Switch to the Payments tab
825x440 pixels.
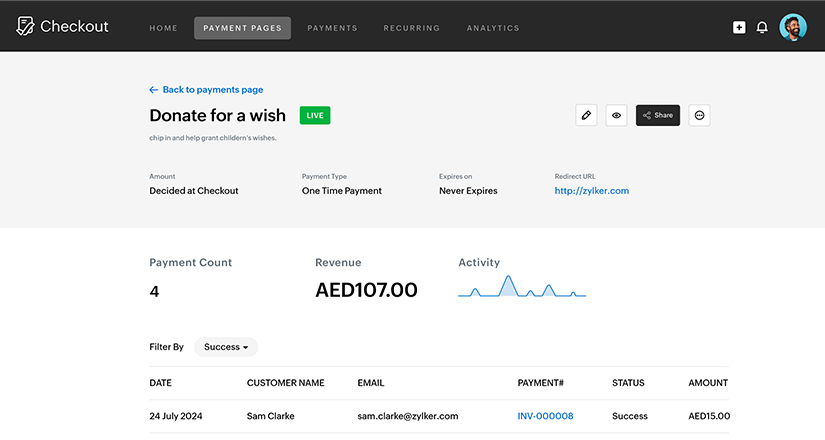coord(332,28)
